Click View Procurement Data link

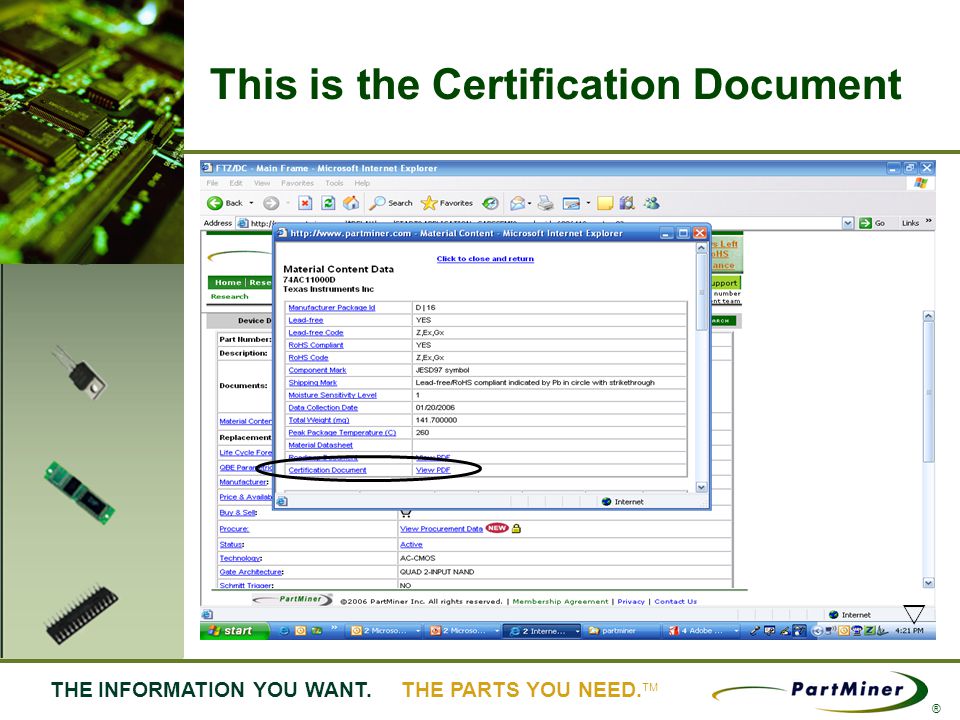tap(441, 529)
